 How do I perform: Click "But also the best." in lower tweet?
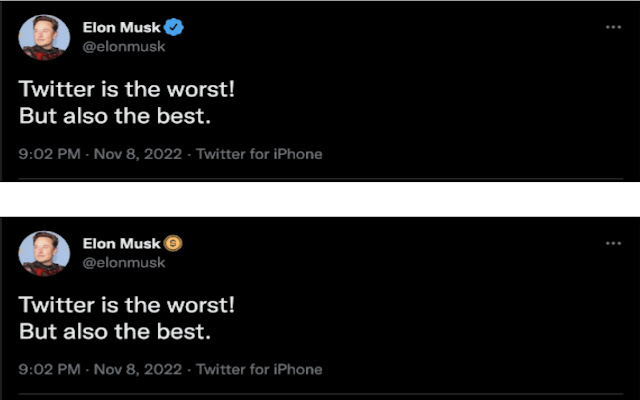point(115,330)
